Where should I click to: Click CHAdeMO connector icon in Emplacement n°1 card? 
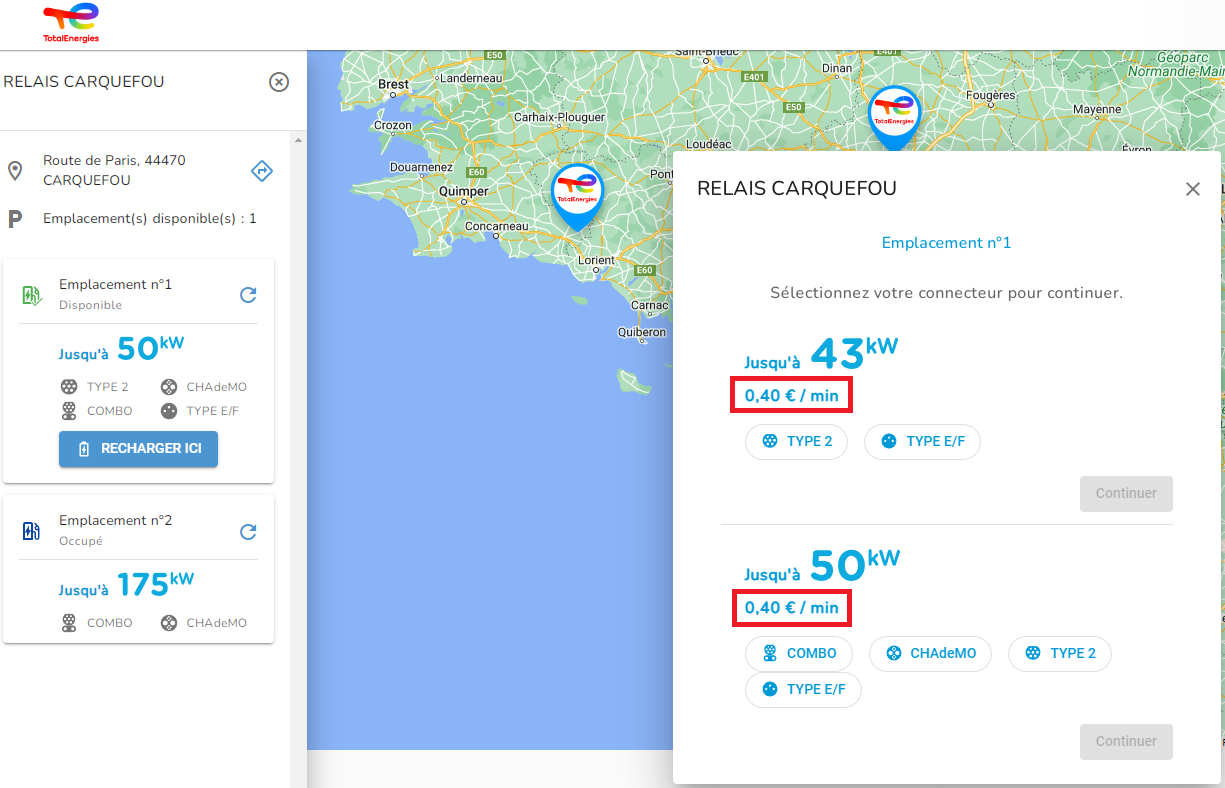168,387
